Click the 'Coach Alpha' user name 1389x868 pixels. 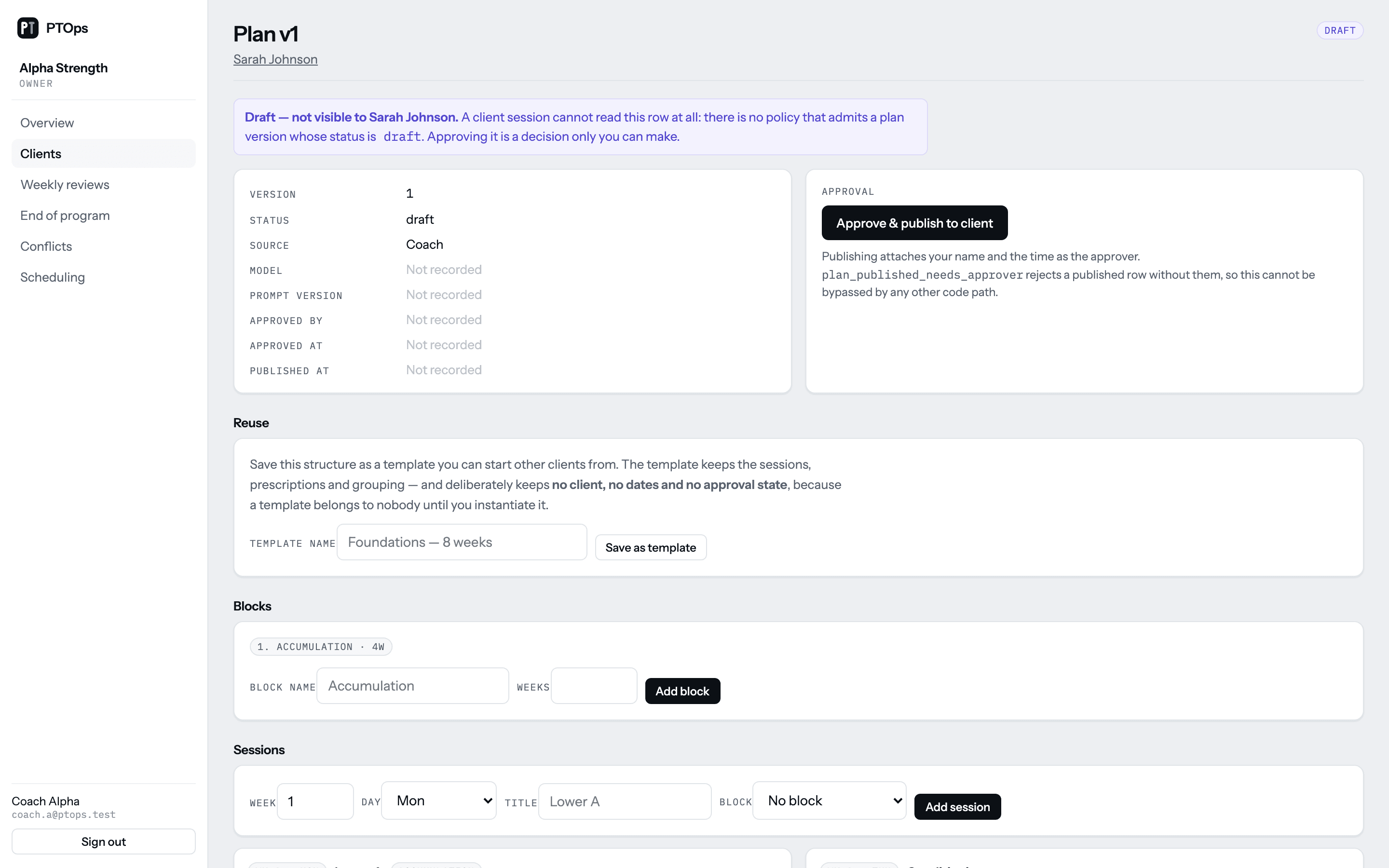click(45, 801)
